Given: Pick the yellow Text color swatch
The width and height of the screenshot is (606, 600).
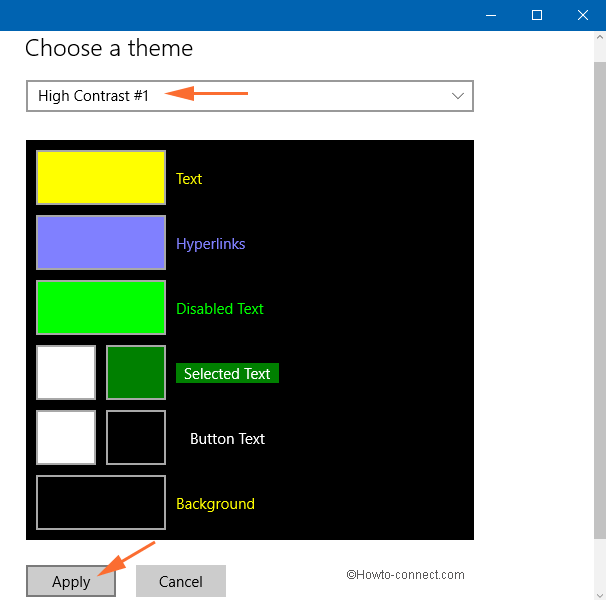Looking at the screenshot, I should click(101, 177).
